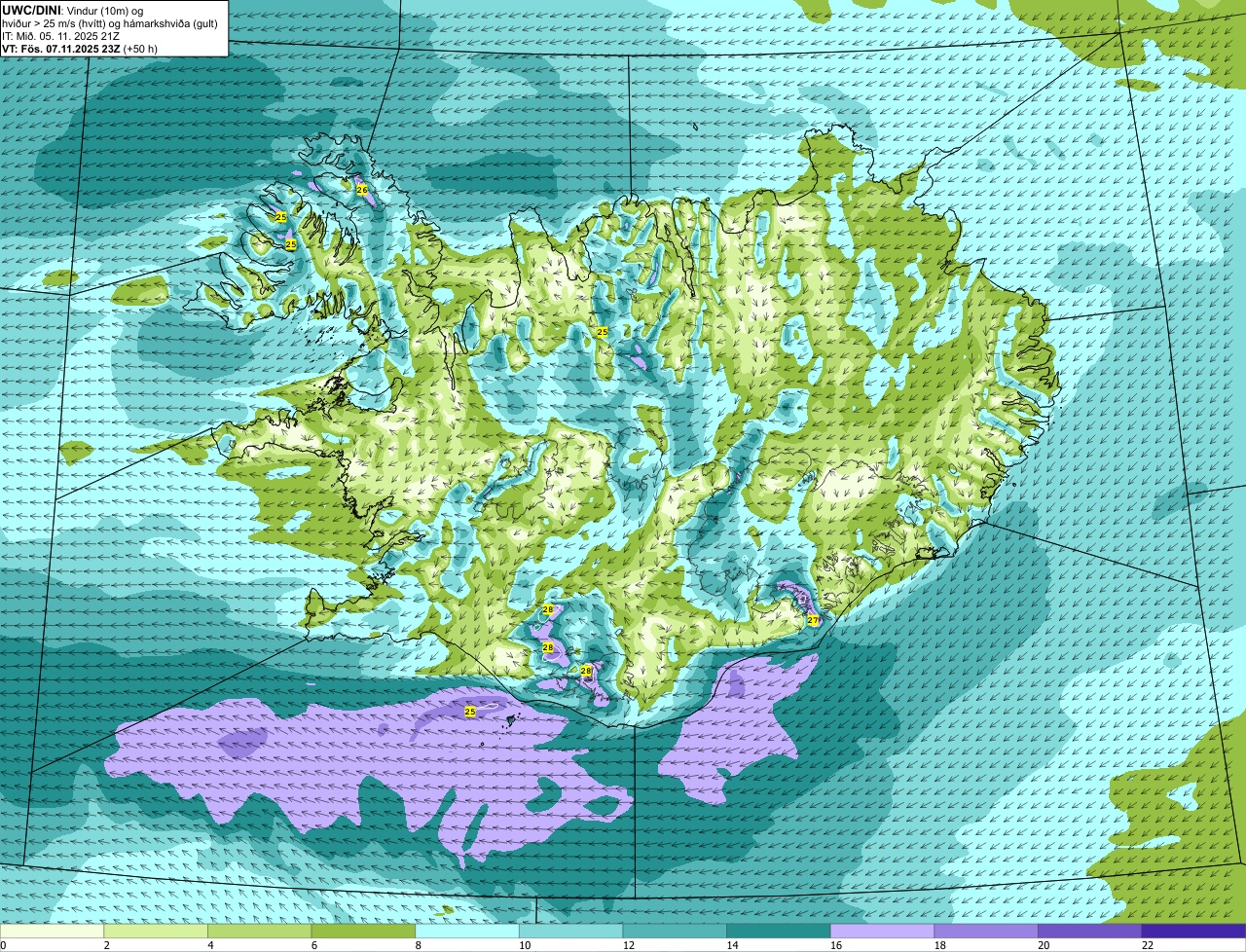
Task: Click the 27 gust label on the southeast coast
Action: tap(813, 620)
